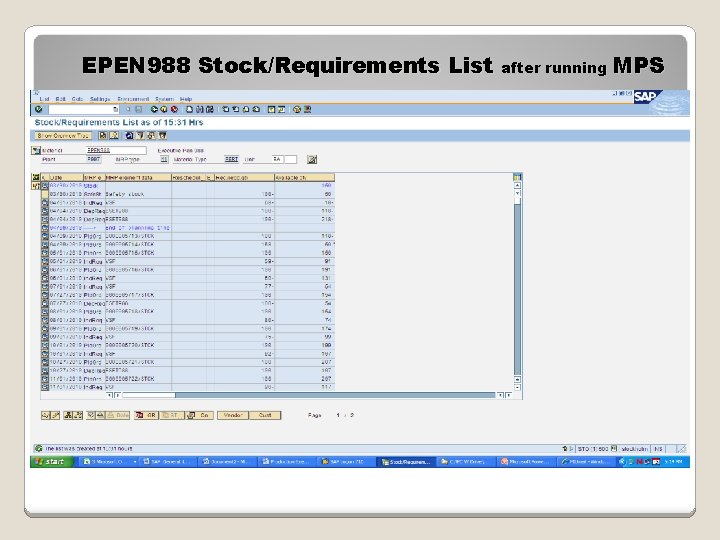The width and height of the screenshot is (720, 540).
Task: Click the taskbar clock
Action: (673, 461)
